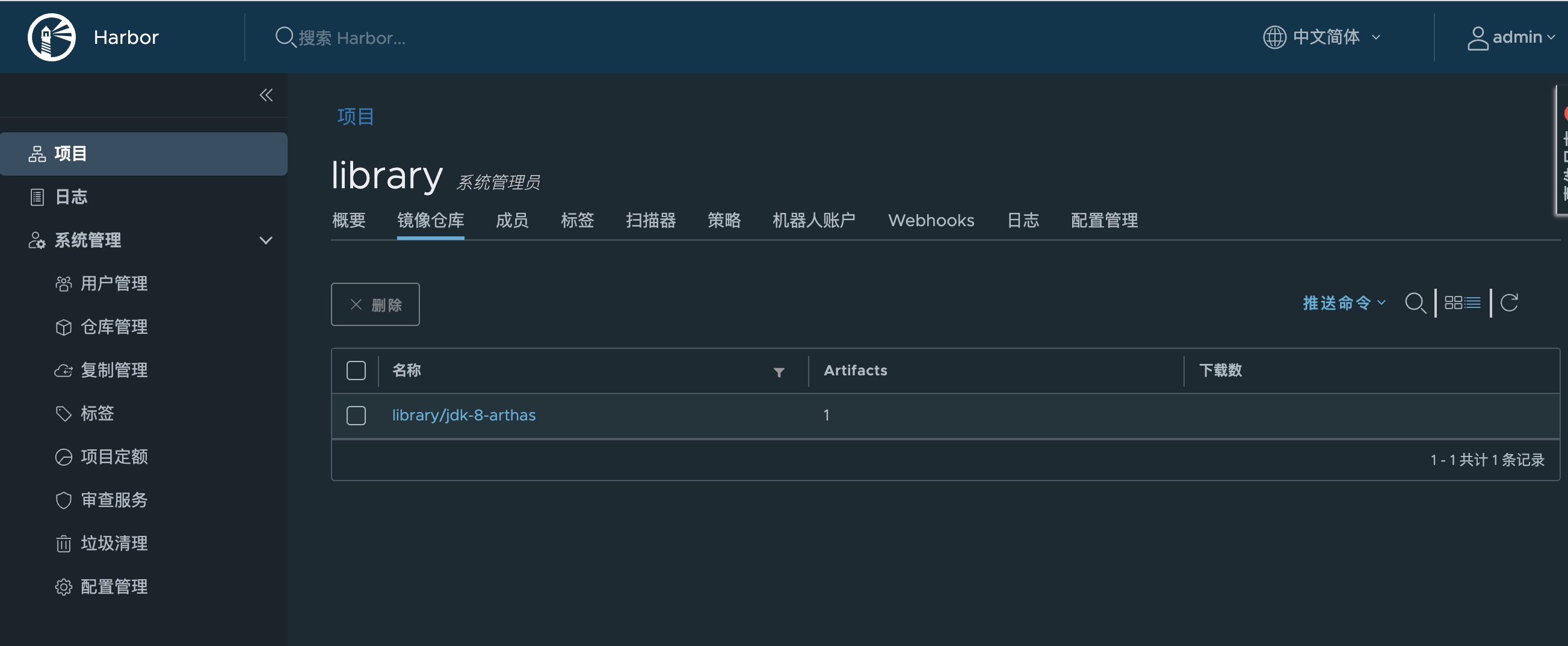Viewport: 1568px width, 646px height.
Task: Open the 机器人账户 tab
Action: coord(814,220)
